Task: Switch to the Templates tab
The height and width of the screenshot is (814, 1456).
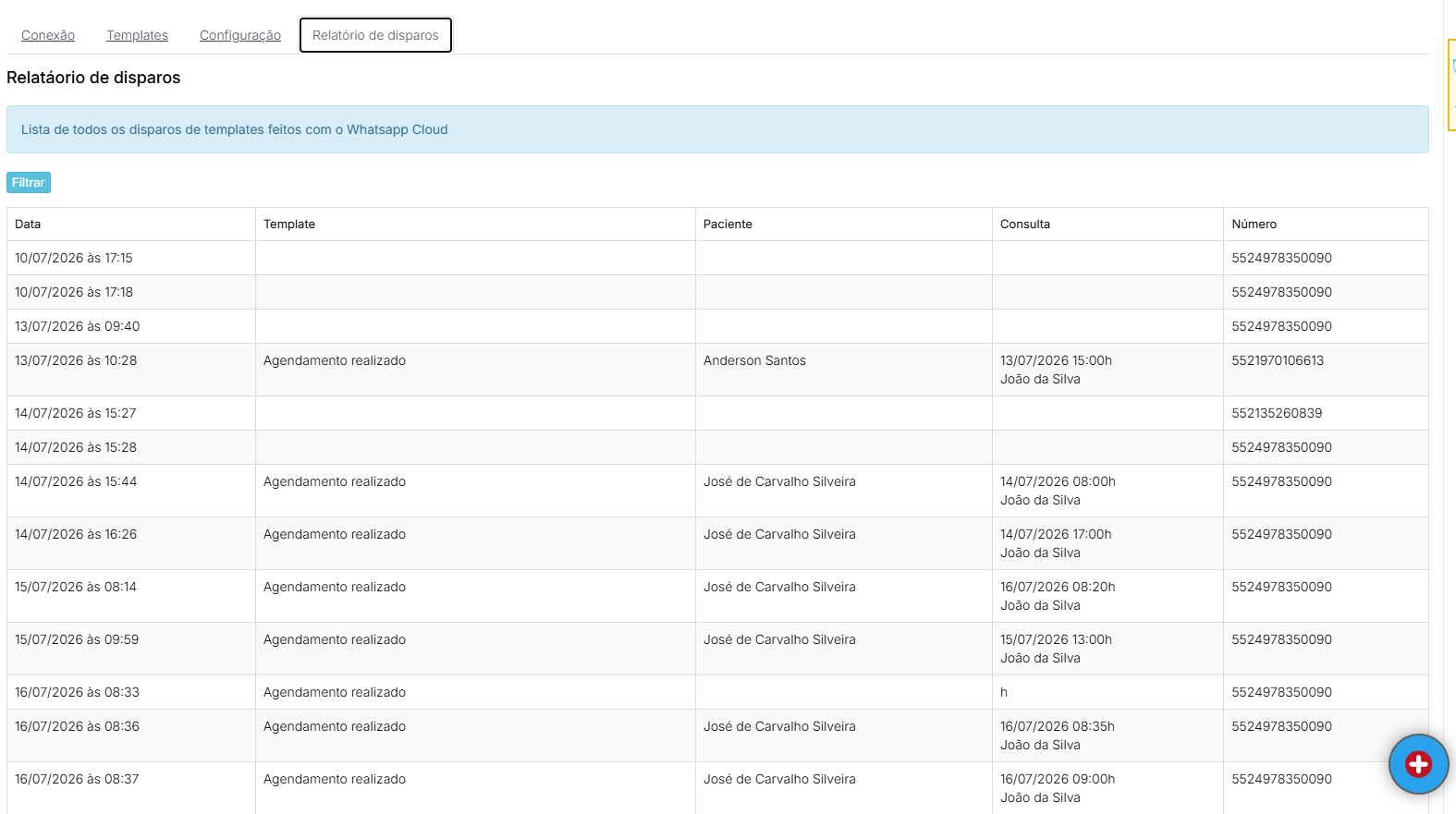Action: click(137, 35)
